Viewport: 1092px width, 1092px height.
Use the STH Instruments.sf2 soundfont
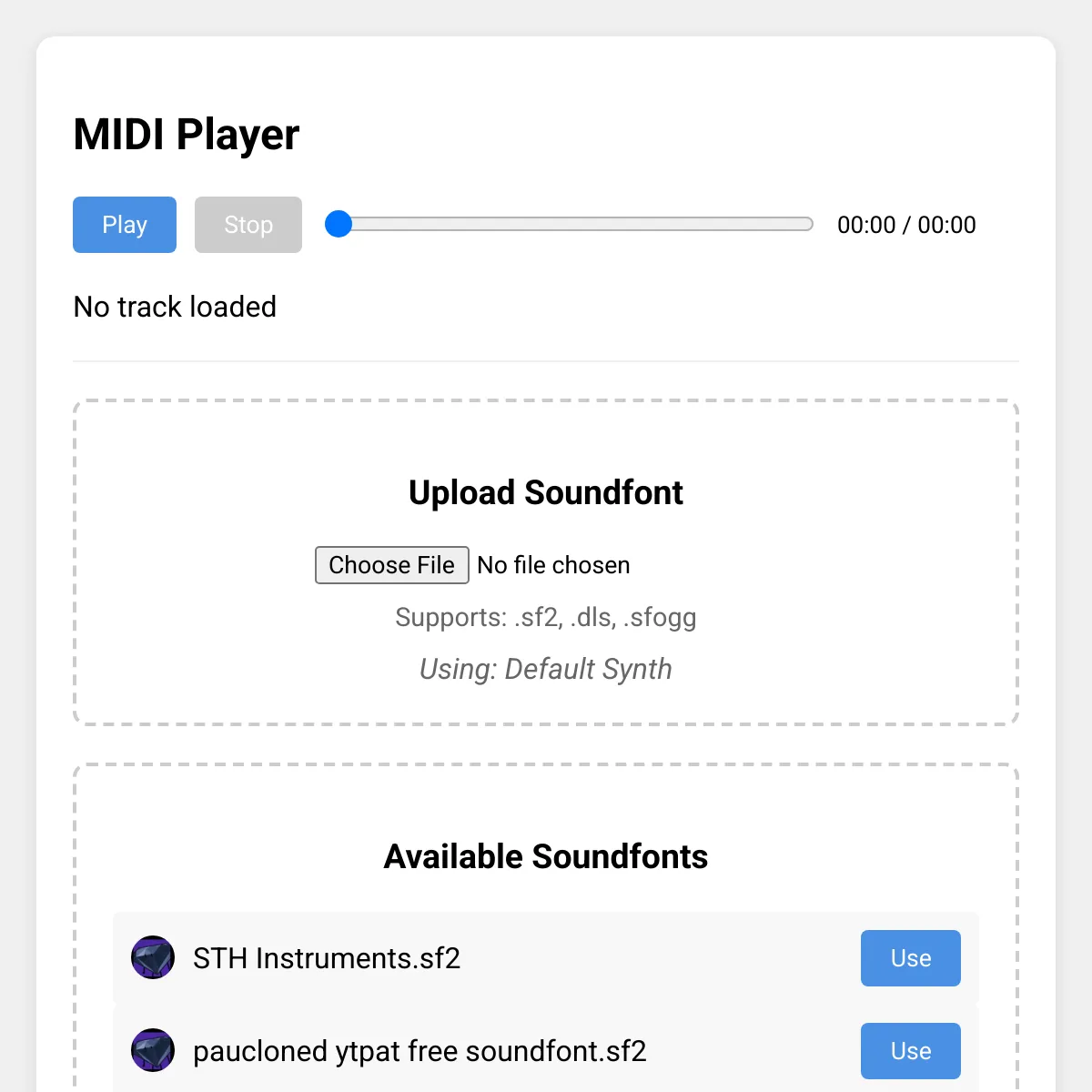tap(910, 958)
